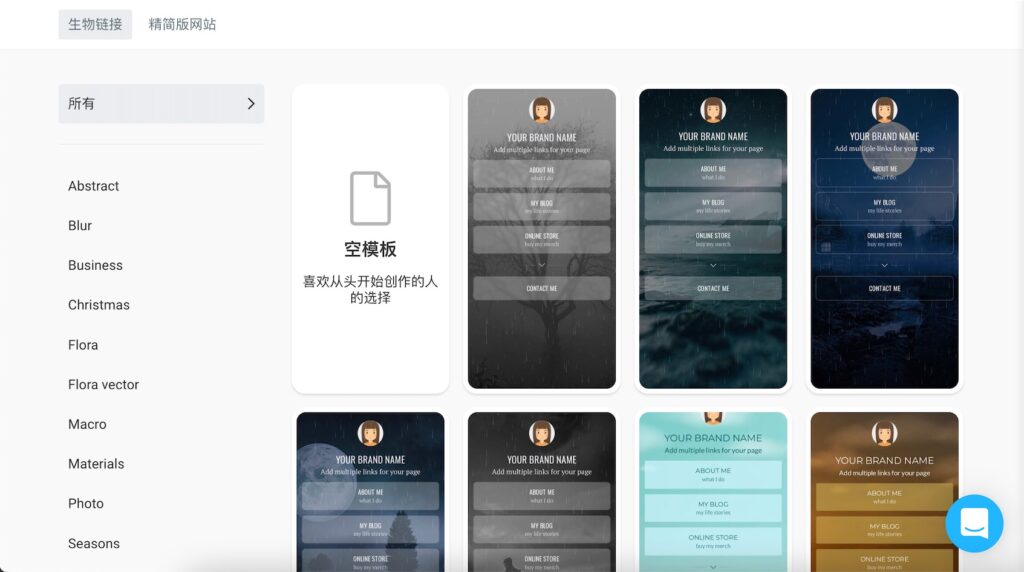
Task: Pick the dark teal rainy ocean template
Action: 713,239
